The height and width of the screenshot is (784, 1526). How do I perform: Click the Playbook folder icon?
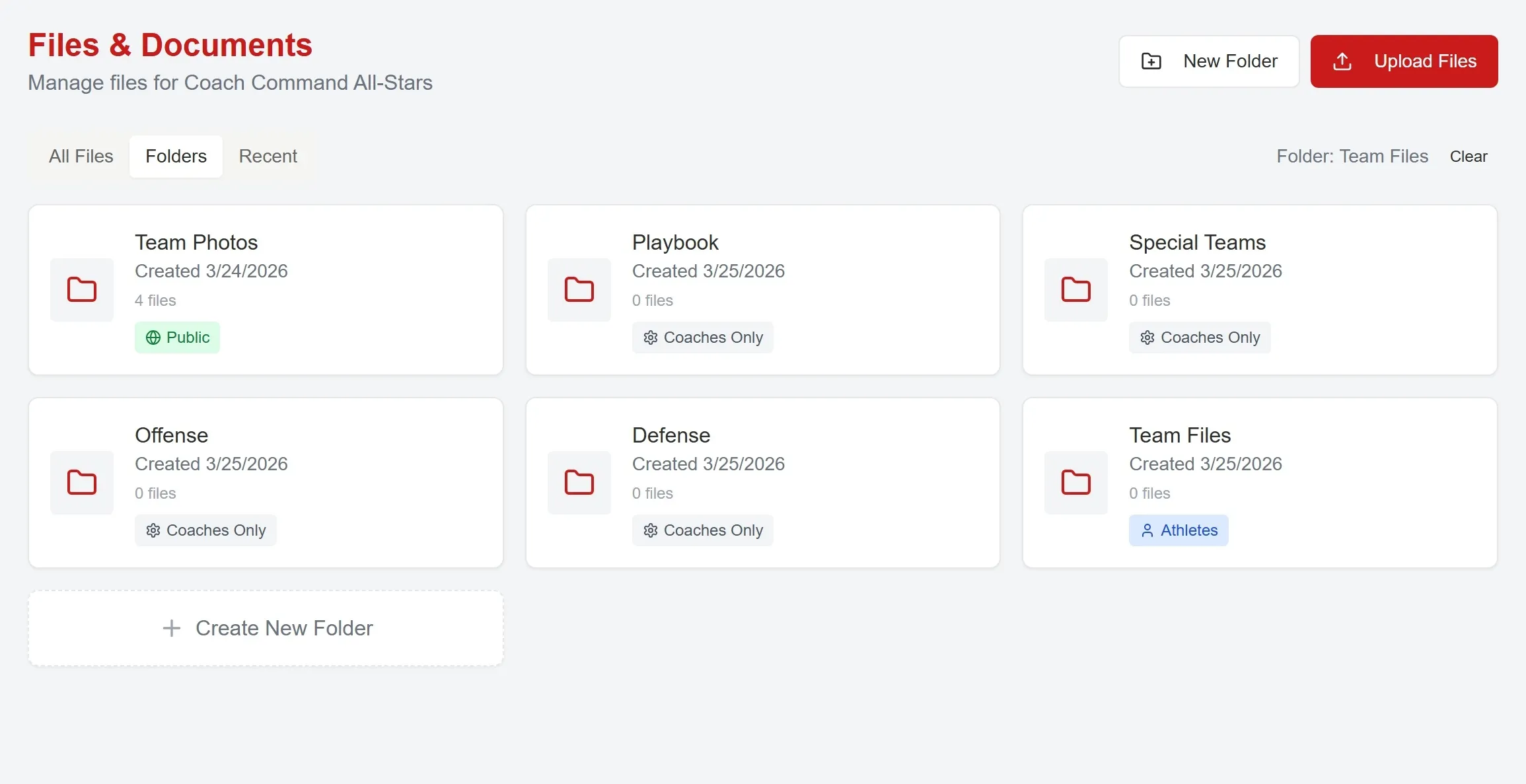(579, 289)
